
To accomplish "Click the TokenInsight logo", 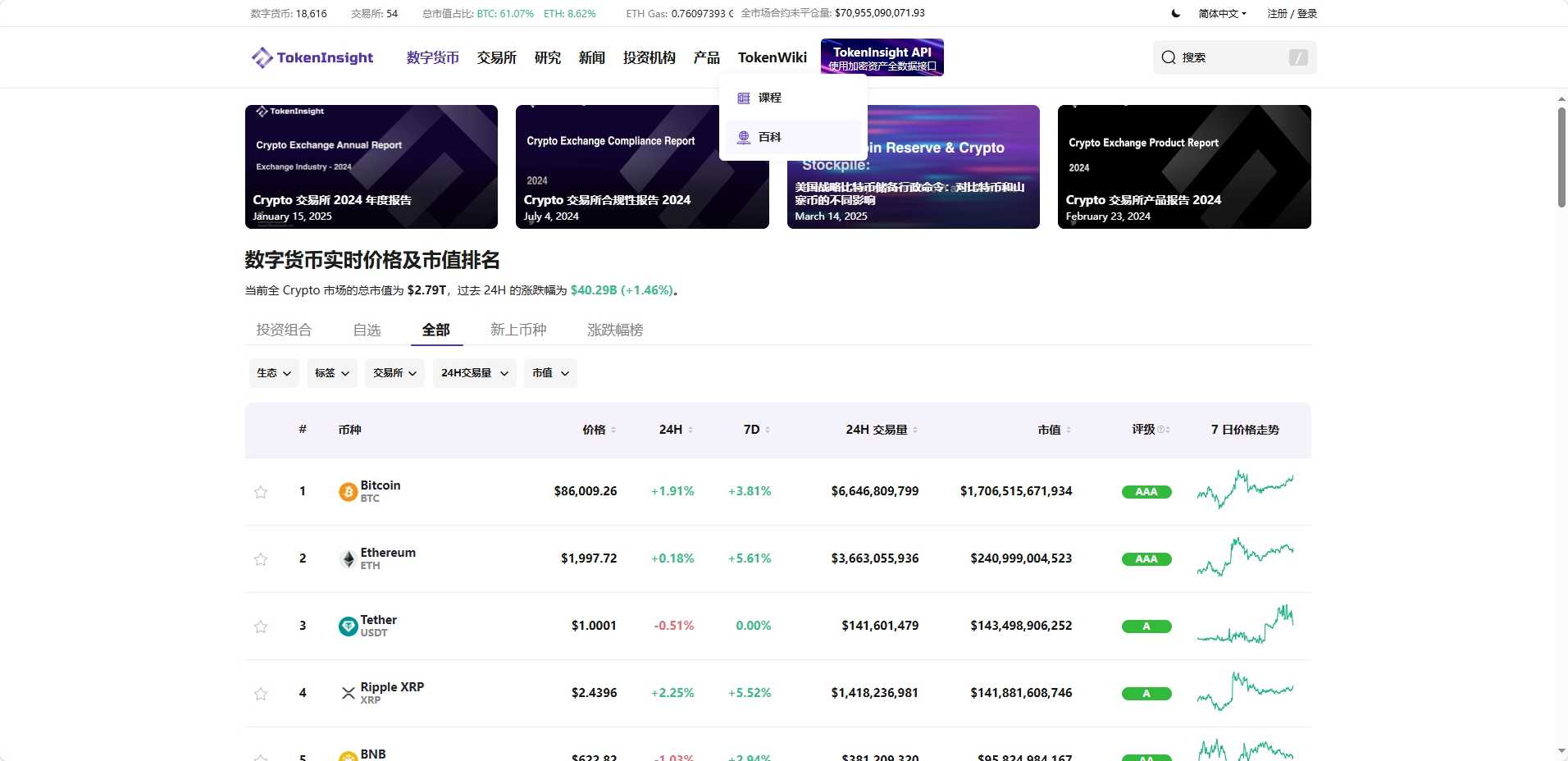I will click(312, 57).
